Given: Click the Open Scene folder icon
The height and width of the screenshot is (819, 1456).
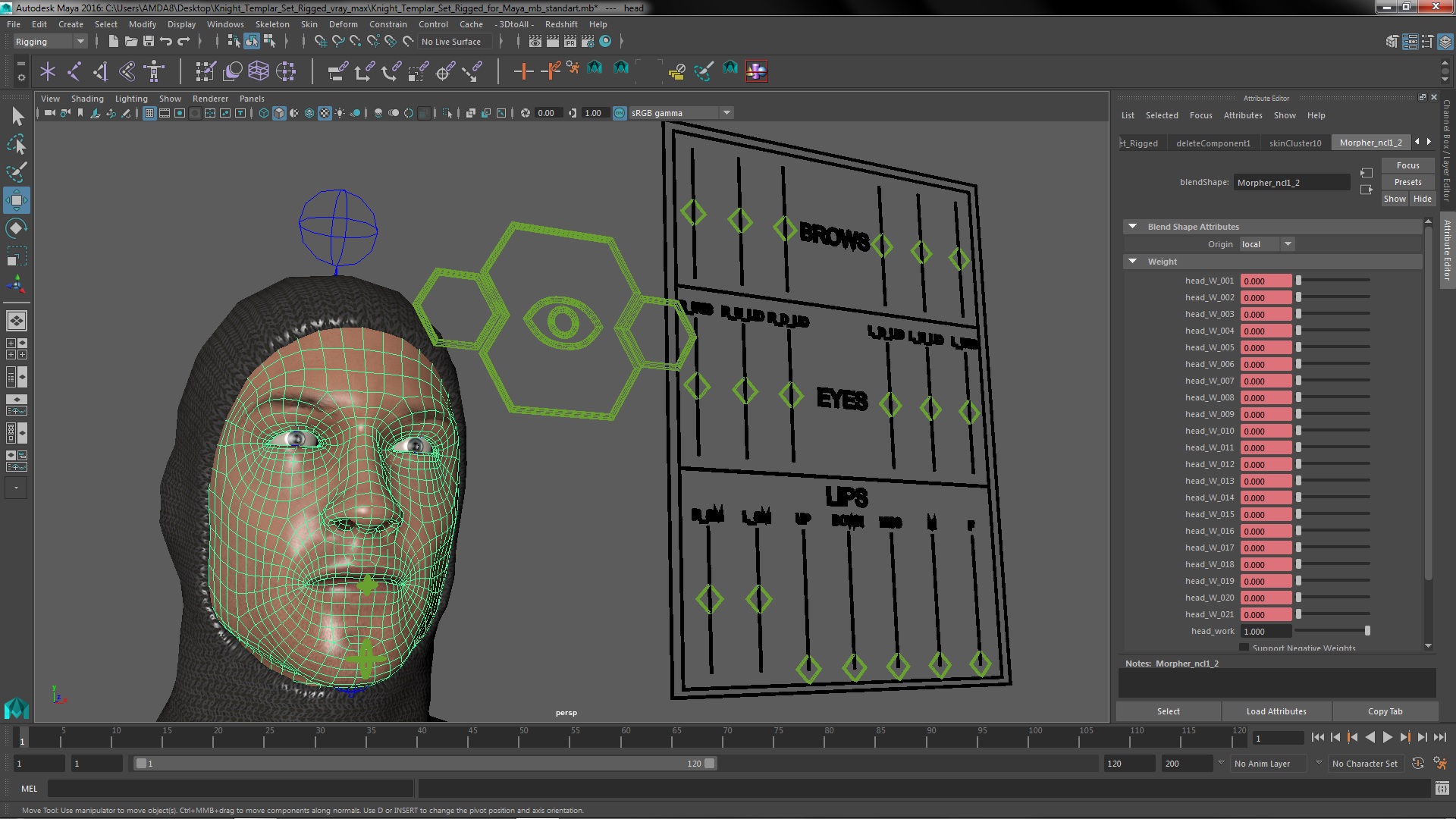Looking at the screenshot, I should coord(130,42).
